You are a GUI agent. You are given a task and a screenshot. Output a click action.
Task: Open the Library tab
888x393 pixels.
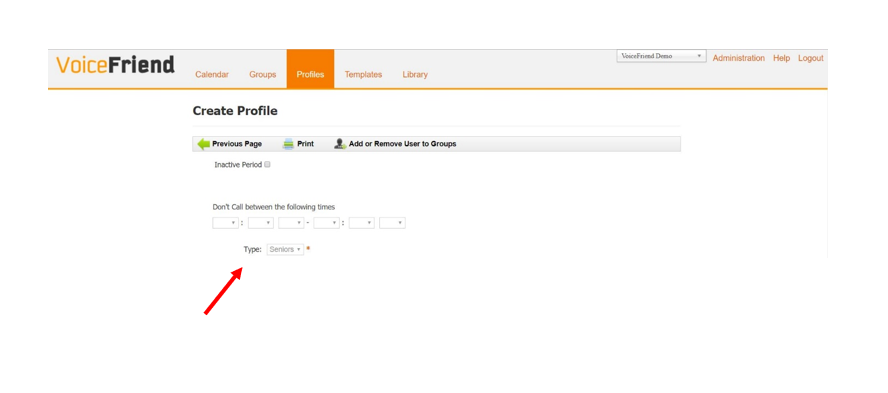point(415,75)
